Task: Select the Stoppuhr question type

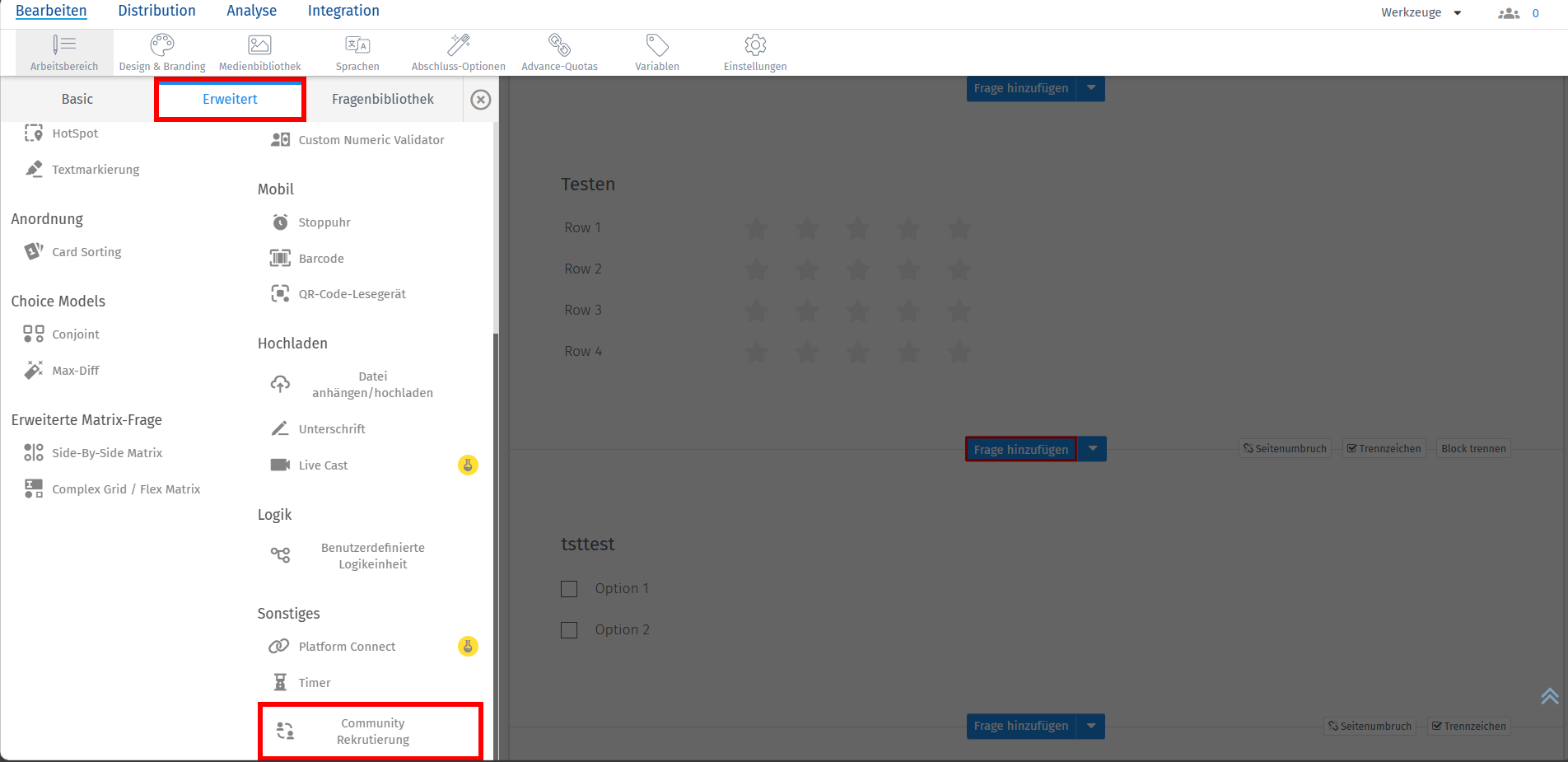Action: [324, 222]
